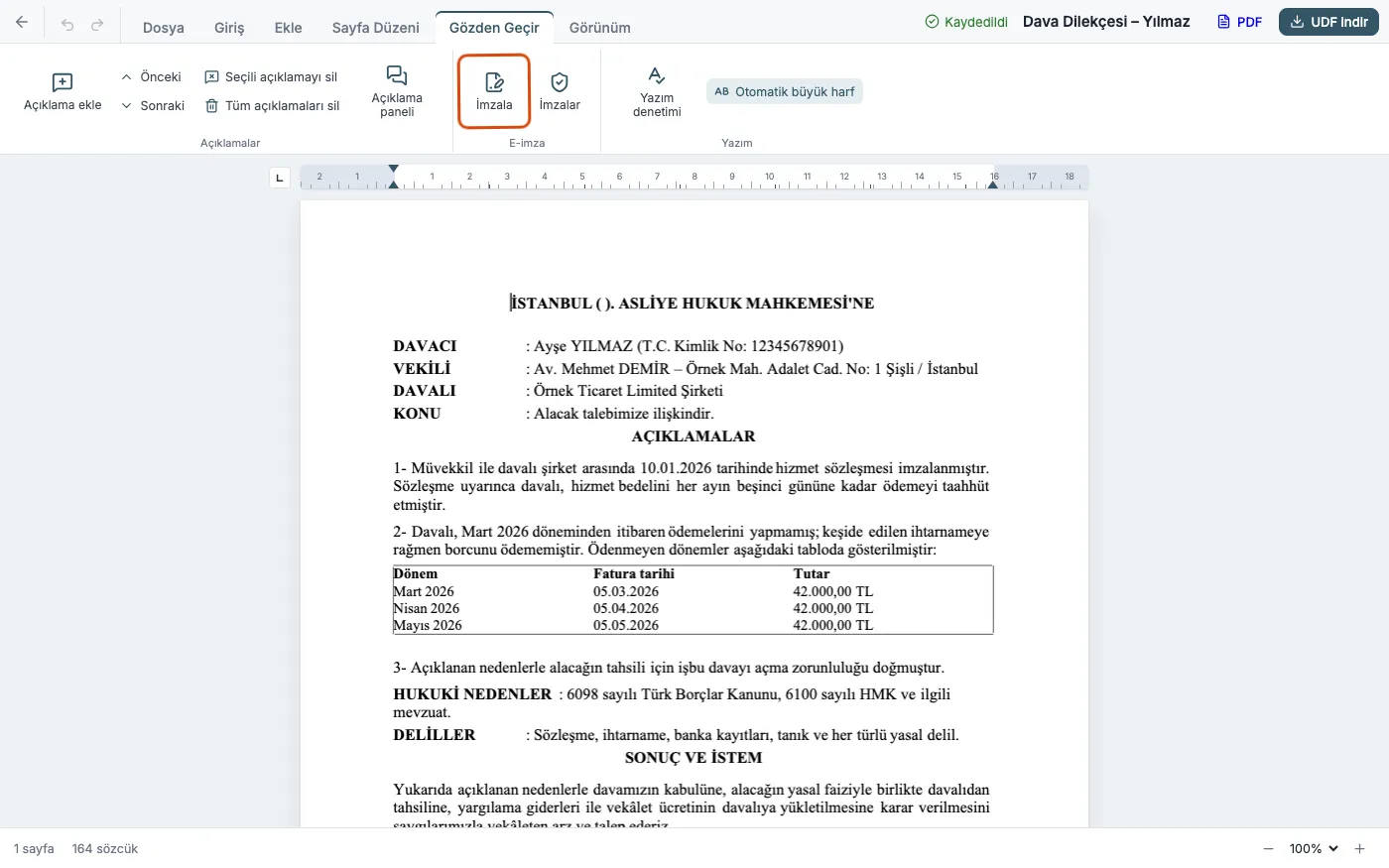The height and width of the screenshot is (868, 1389).
Task: Click the HUKUKİ NEDENLER label
Action: pos(472,694)
